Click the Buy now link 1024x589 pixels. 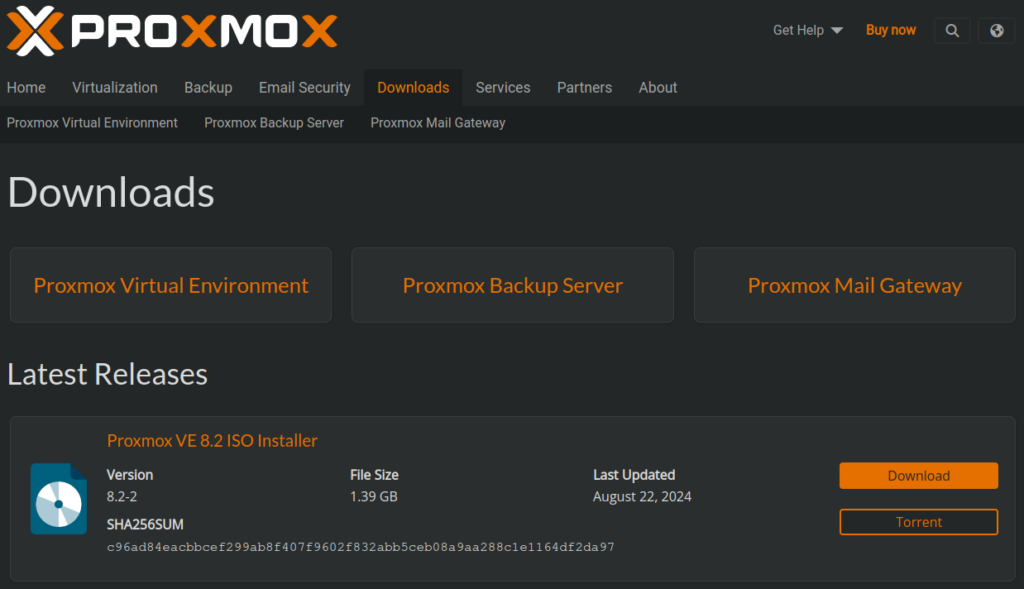pyautogui.click(x=890, y=30)
